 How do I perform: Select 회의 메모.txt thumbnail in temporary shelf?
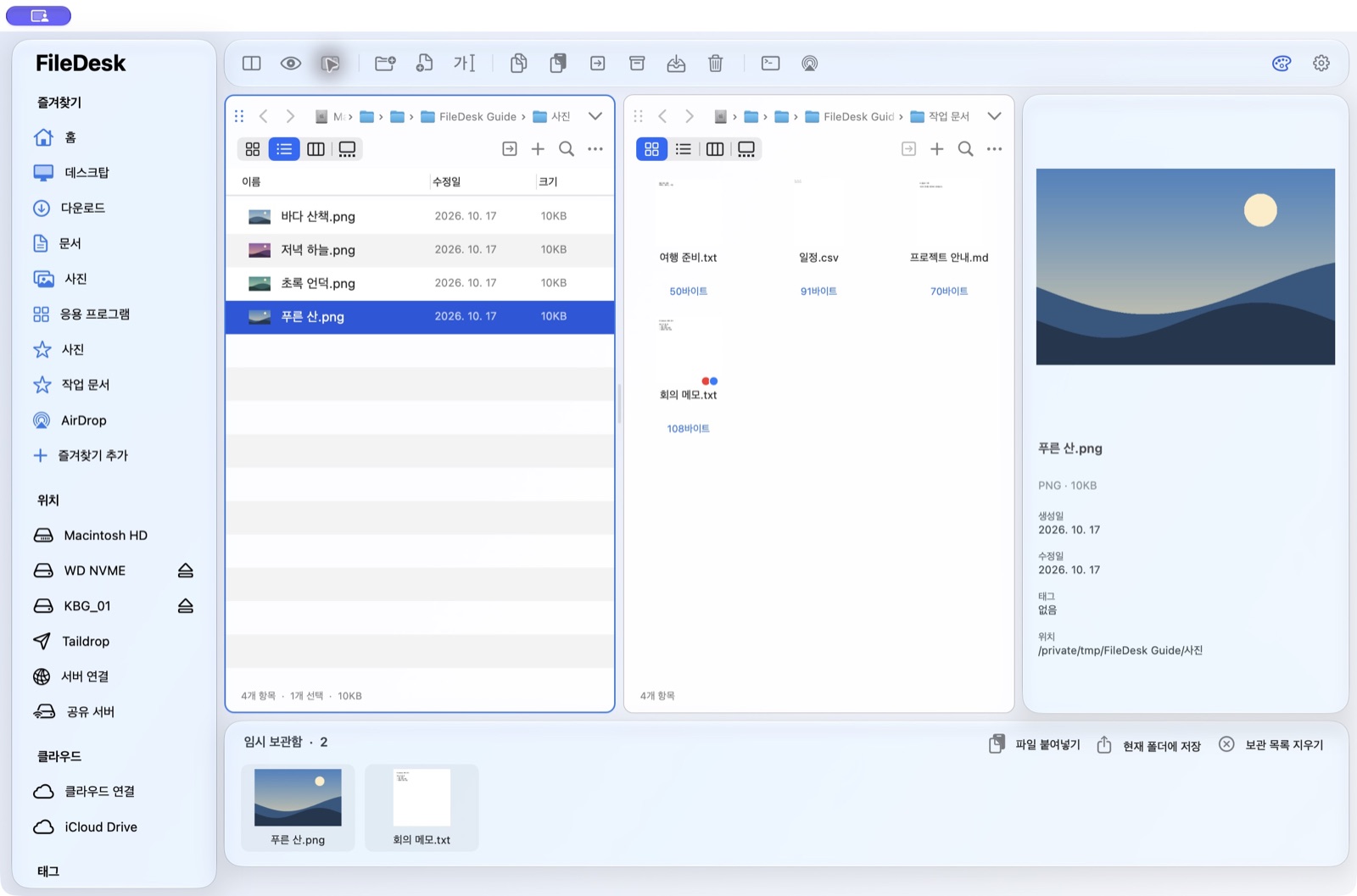click(x=422, y=808)
